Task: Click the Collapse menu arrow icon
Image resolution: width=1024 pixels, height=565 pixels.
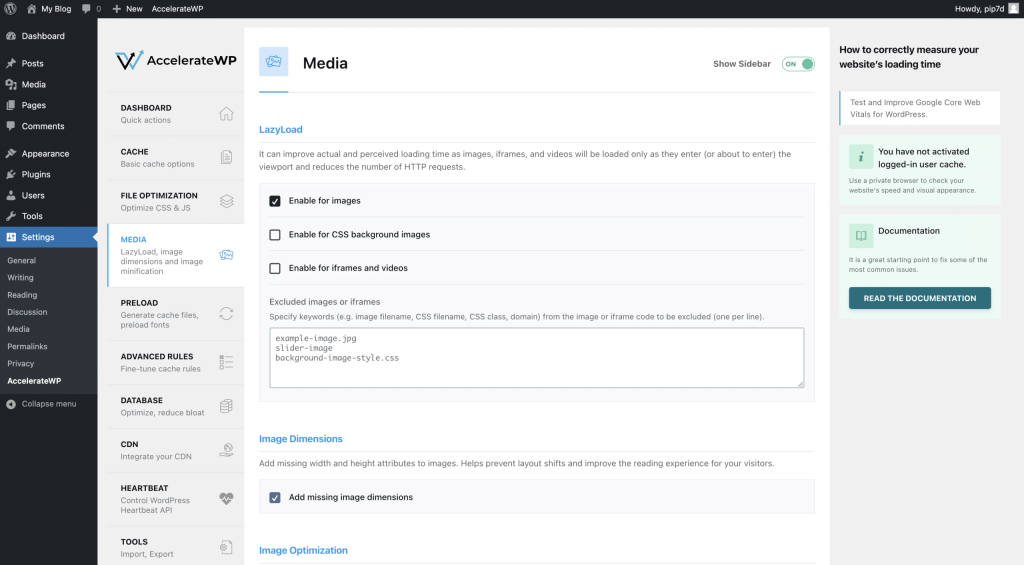Action: point(11,404)
